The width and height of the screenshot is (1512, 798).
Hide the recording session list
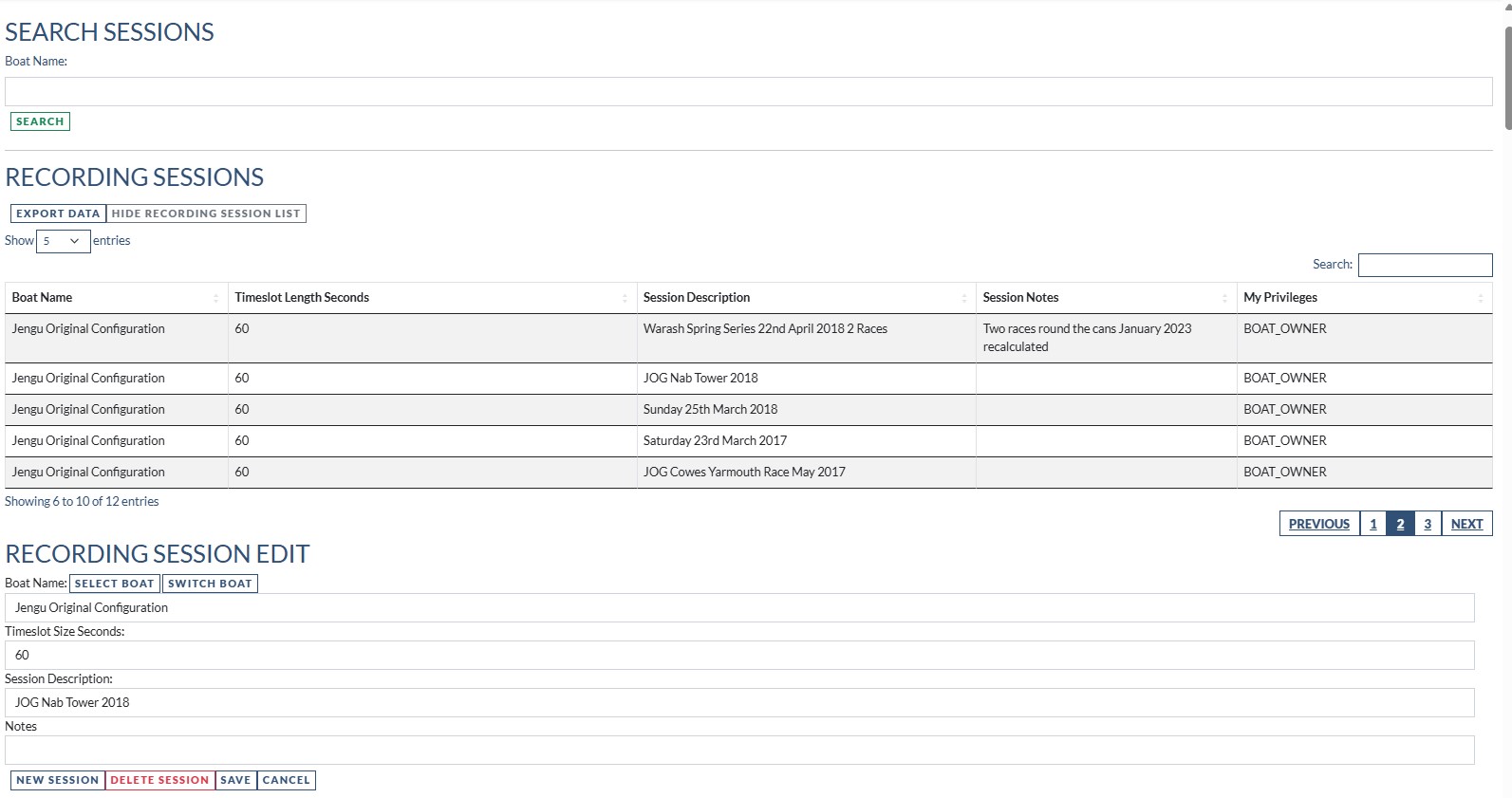(x=206, y=213)
